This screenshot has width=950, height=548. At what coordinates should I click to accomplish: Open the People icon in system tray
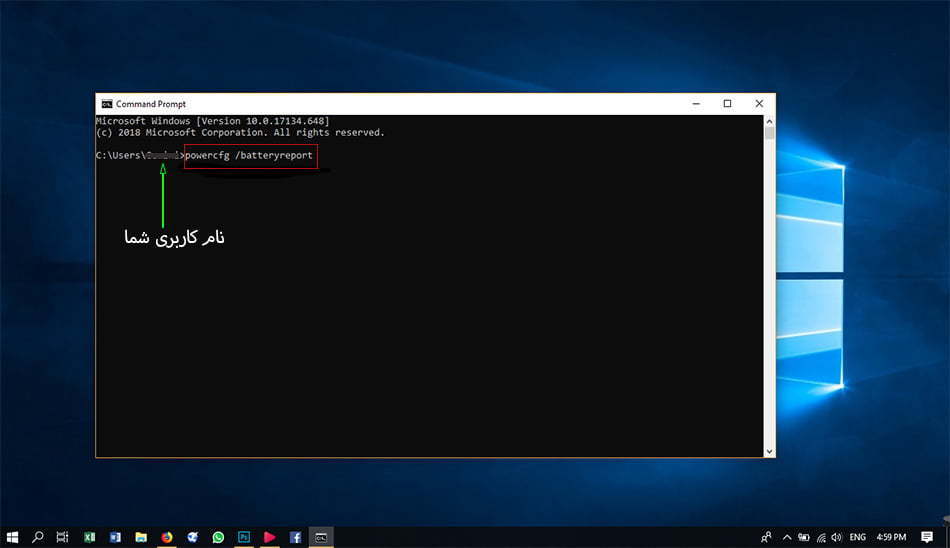point(766,537)
